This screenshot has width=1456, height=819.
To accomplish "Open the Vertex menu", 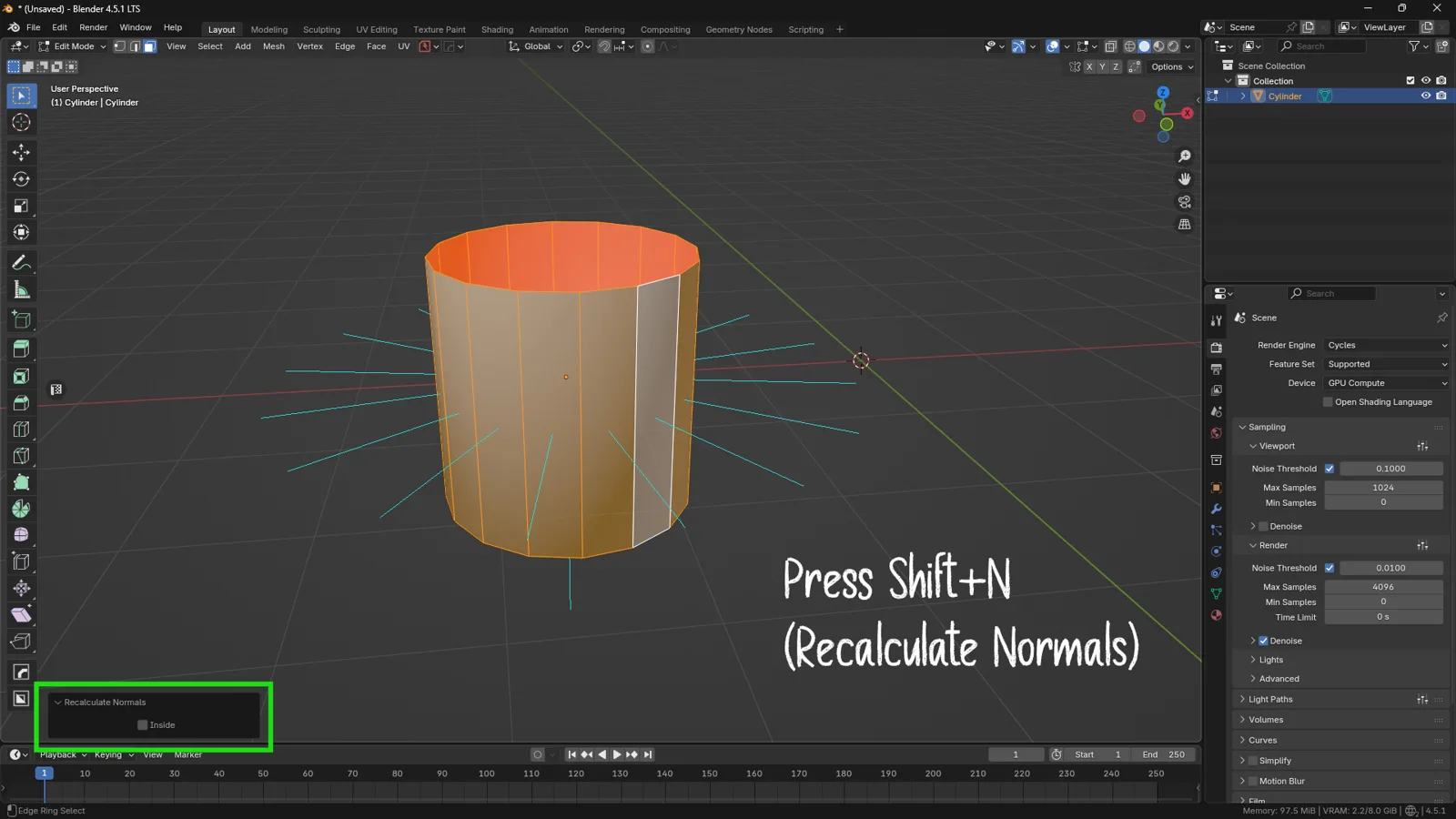I will [309, 46].
